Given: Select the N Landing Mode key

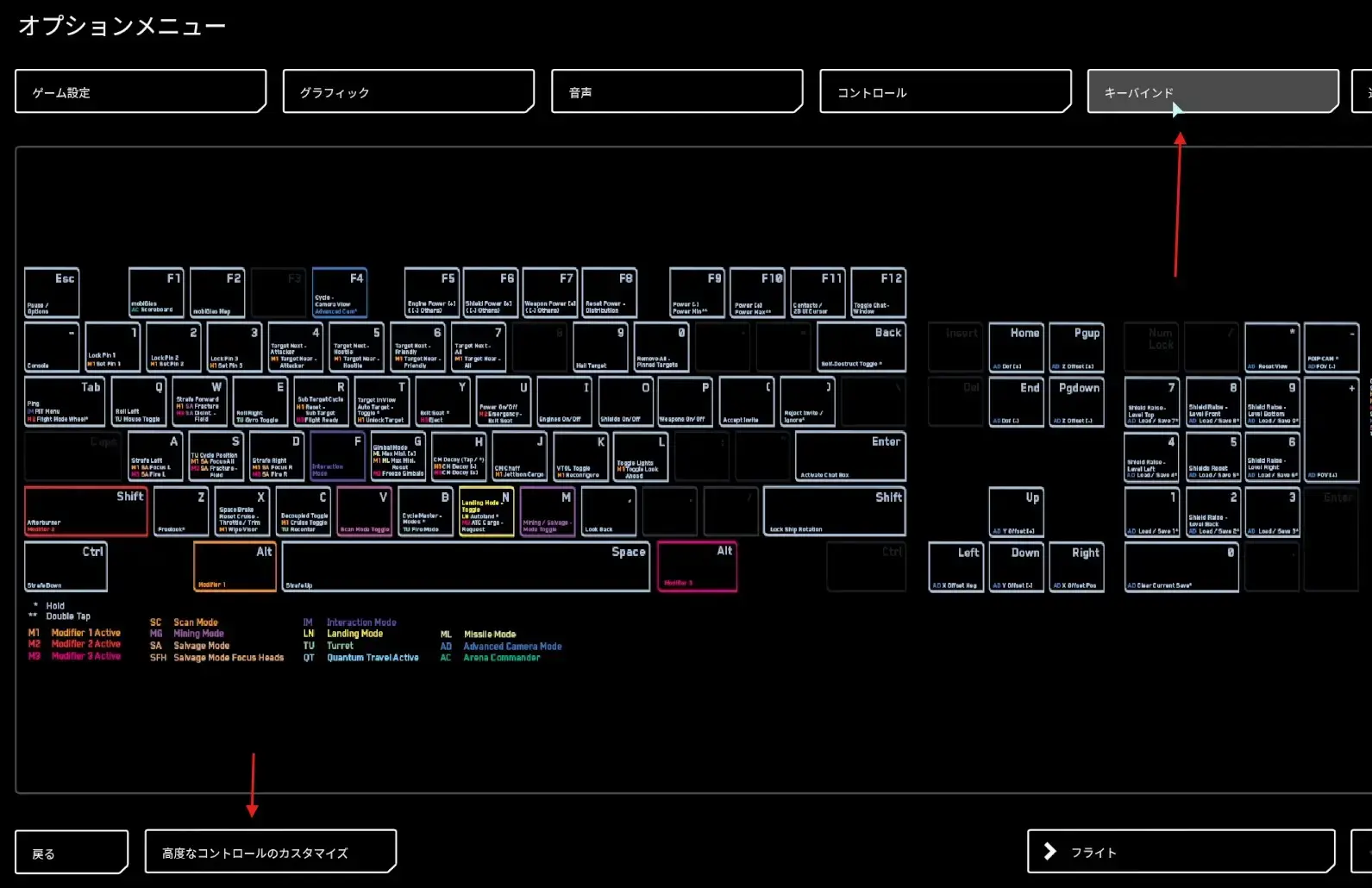Looking at the screenshot, I should coord(486,511).
